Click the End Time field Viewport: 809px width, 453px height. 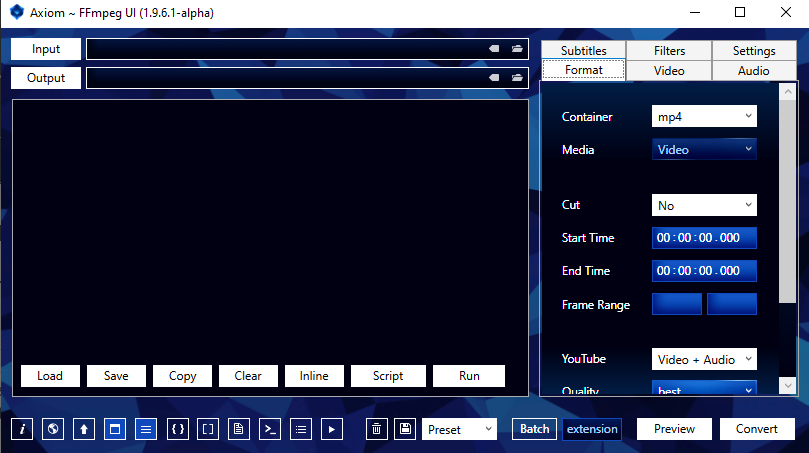[704, 271]
